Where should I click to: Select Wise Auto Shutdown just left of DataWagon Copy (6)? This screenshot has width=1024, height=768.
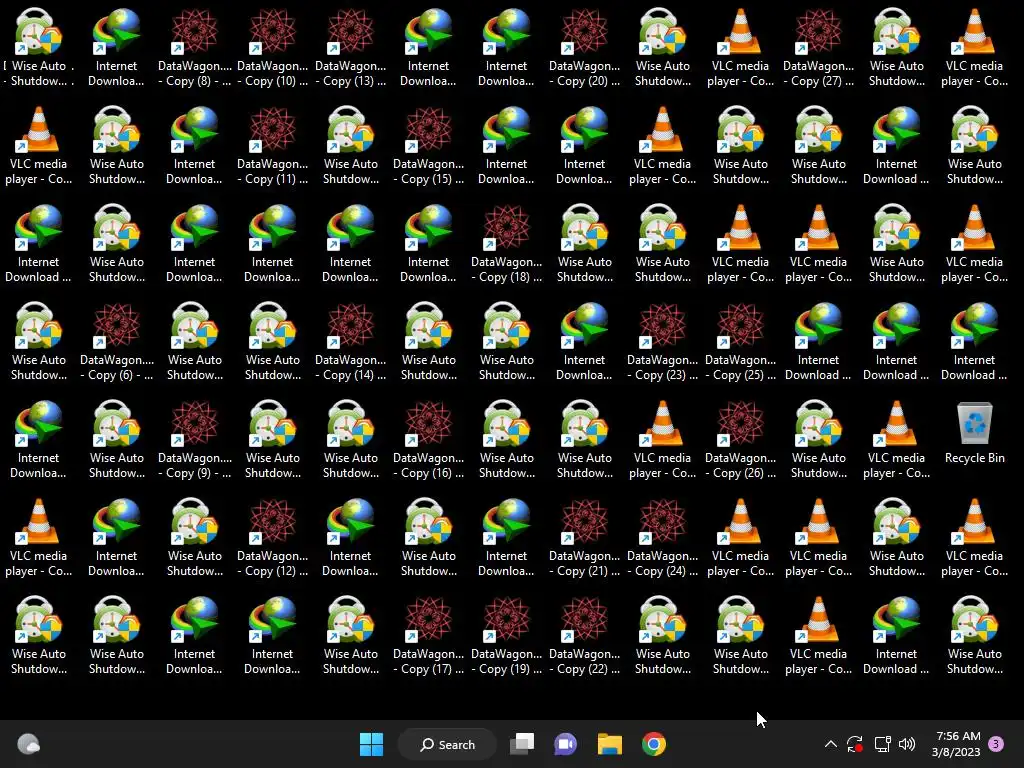click(x=39, y=342)
